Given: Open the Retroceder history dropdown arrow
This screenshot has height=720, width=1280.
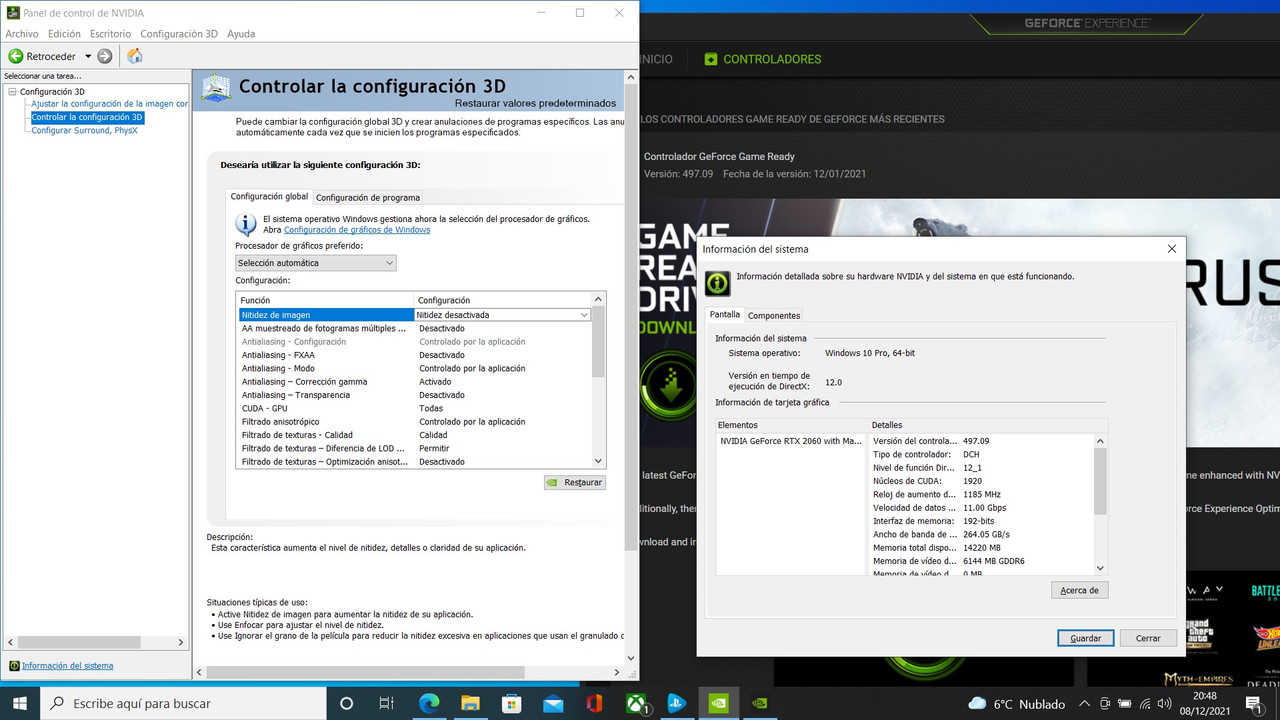Looking at the screenshot, I should point(88,56).
